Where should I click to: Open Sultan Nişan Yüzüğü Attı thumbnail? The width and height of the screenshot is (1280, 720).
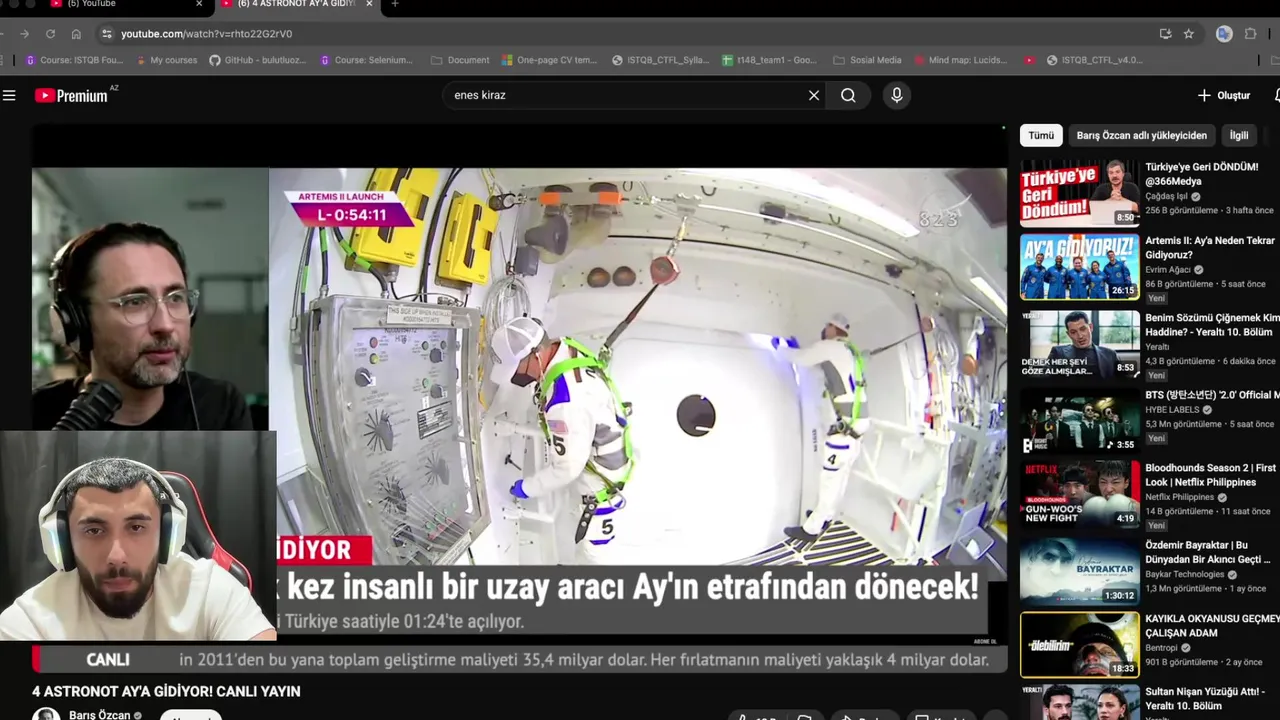pyautogui.click(x=1079, y=703)
